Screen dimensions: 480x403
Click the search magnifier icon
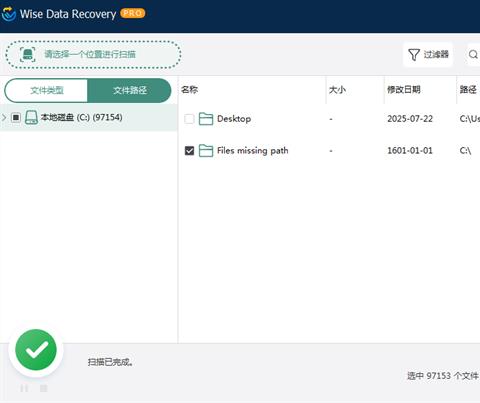(473, 54)
